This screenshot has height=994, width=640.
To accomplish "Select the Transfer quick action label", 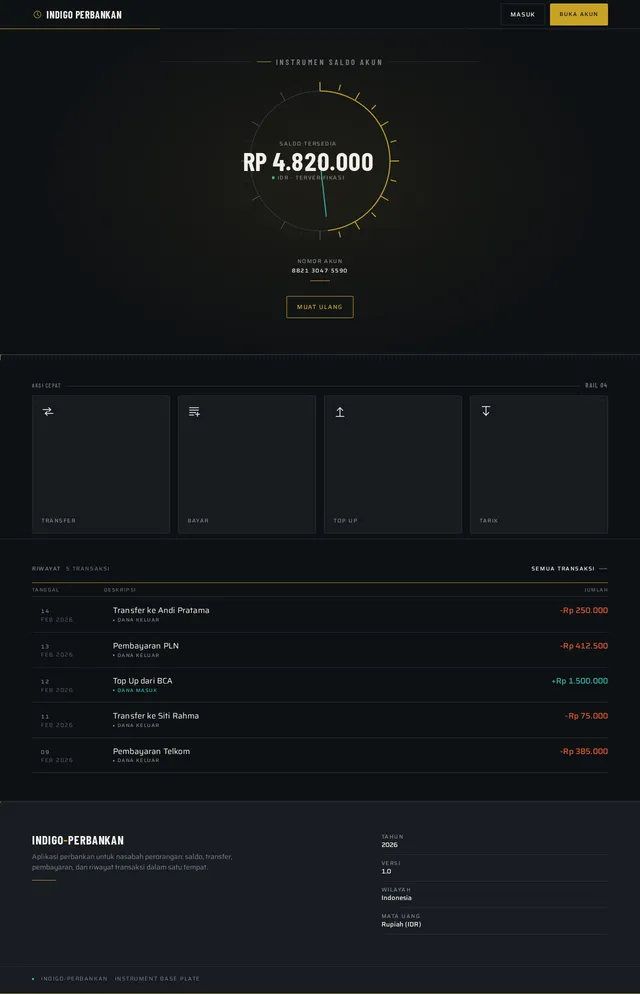I will point(59,520).
